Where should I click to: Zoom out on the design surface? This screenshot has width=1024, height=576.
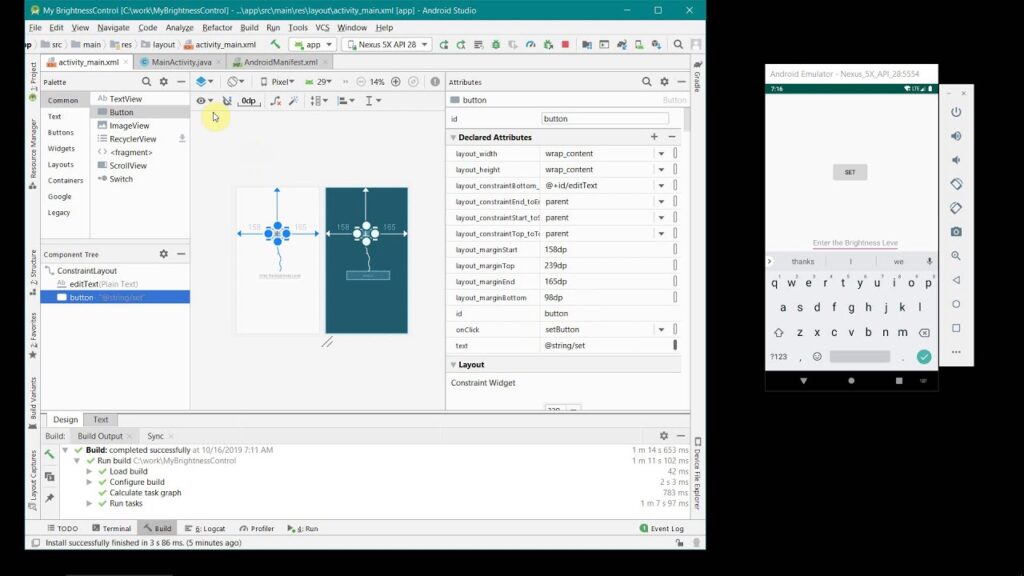tap(360, 82)
